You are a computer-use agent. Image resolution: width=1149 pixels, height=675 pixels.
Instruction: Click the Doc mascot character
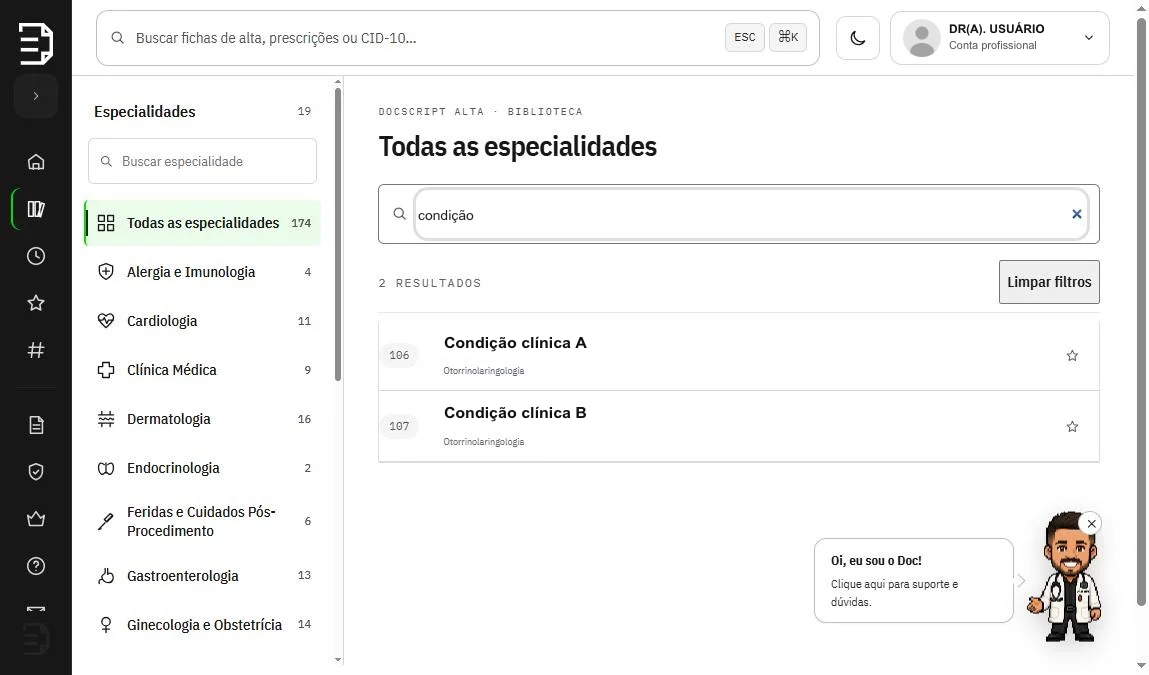(x=1067, y=579)
